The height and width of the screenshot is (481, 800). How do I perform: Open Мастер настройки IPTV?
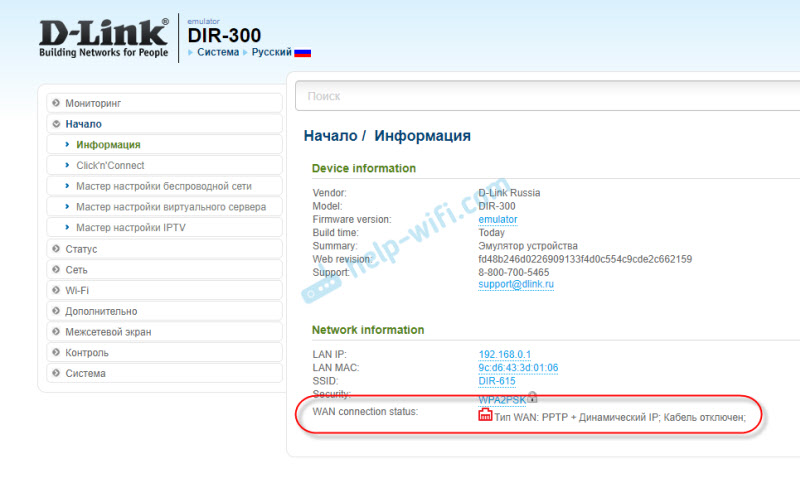point(164,227)
